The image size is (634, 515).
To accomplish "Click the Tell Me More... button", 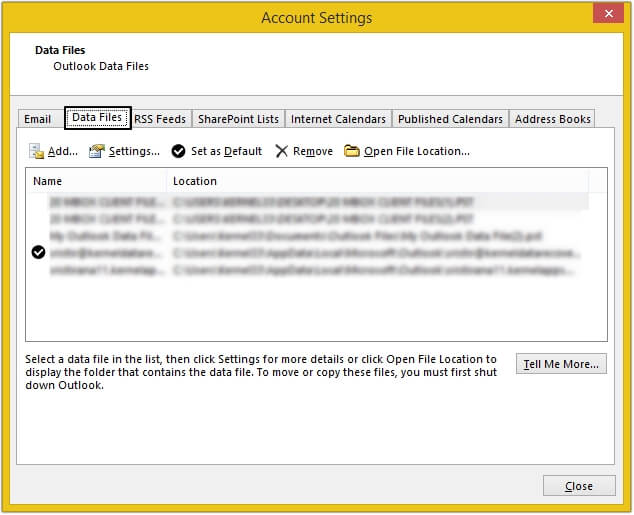I will point(561,364).
